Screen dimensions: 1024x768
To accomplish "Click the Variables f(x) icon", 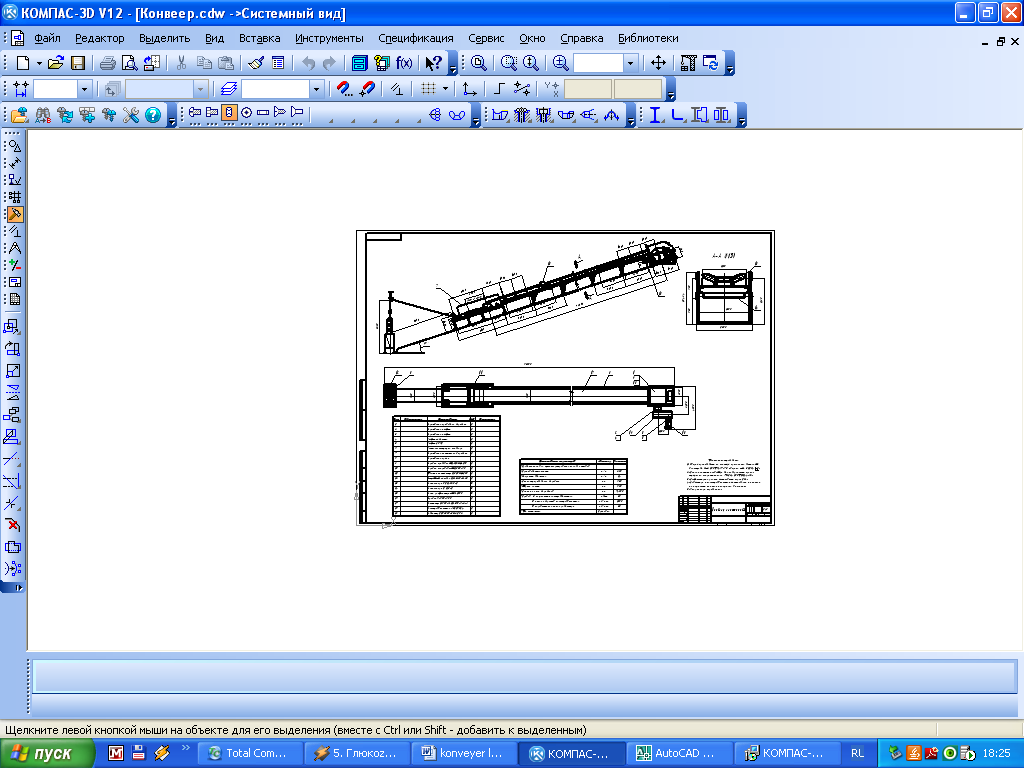I will 404,63.
